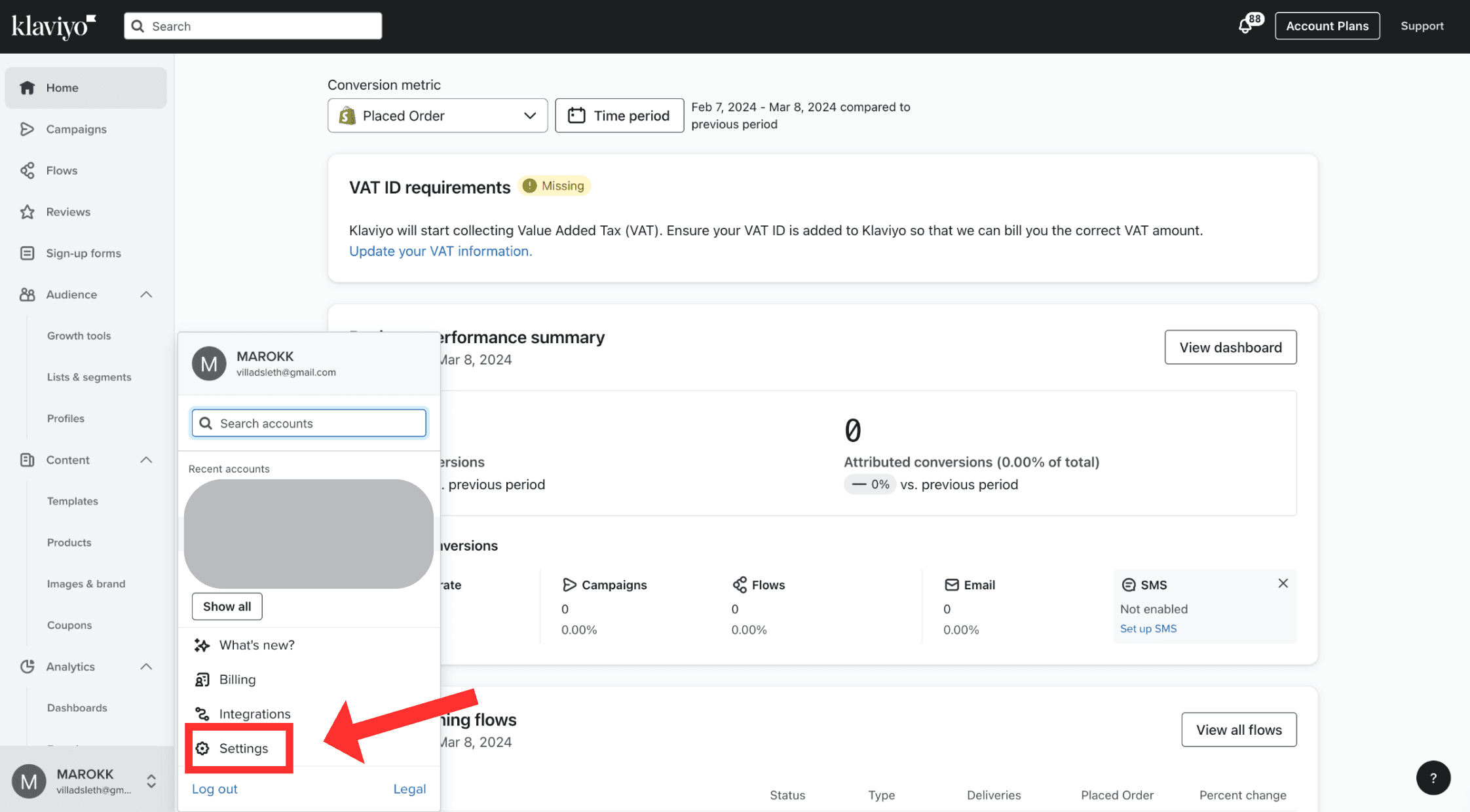The image size is (1470, 812).
Task: Collapse the Analytics section chevron
Action: [146, 667]
